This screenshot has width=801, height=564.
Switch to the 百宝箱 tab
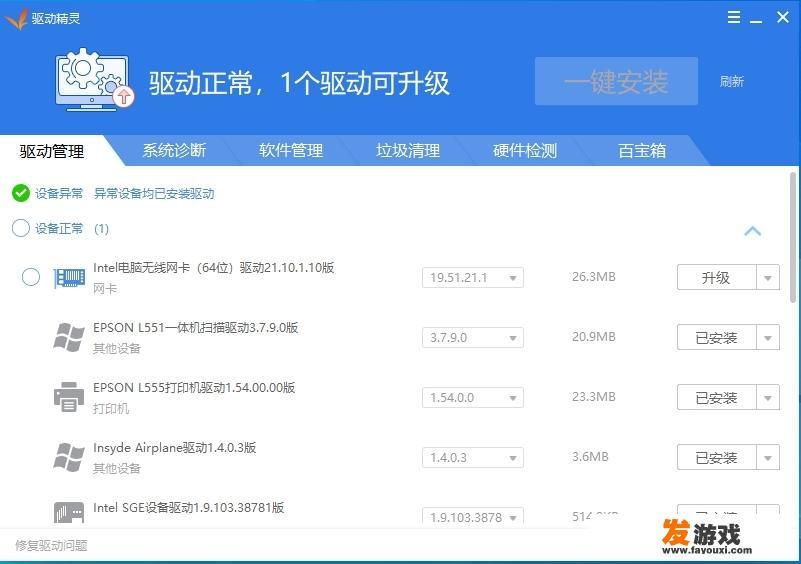(642, 151)
